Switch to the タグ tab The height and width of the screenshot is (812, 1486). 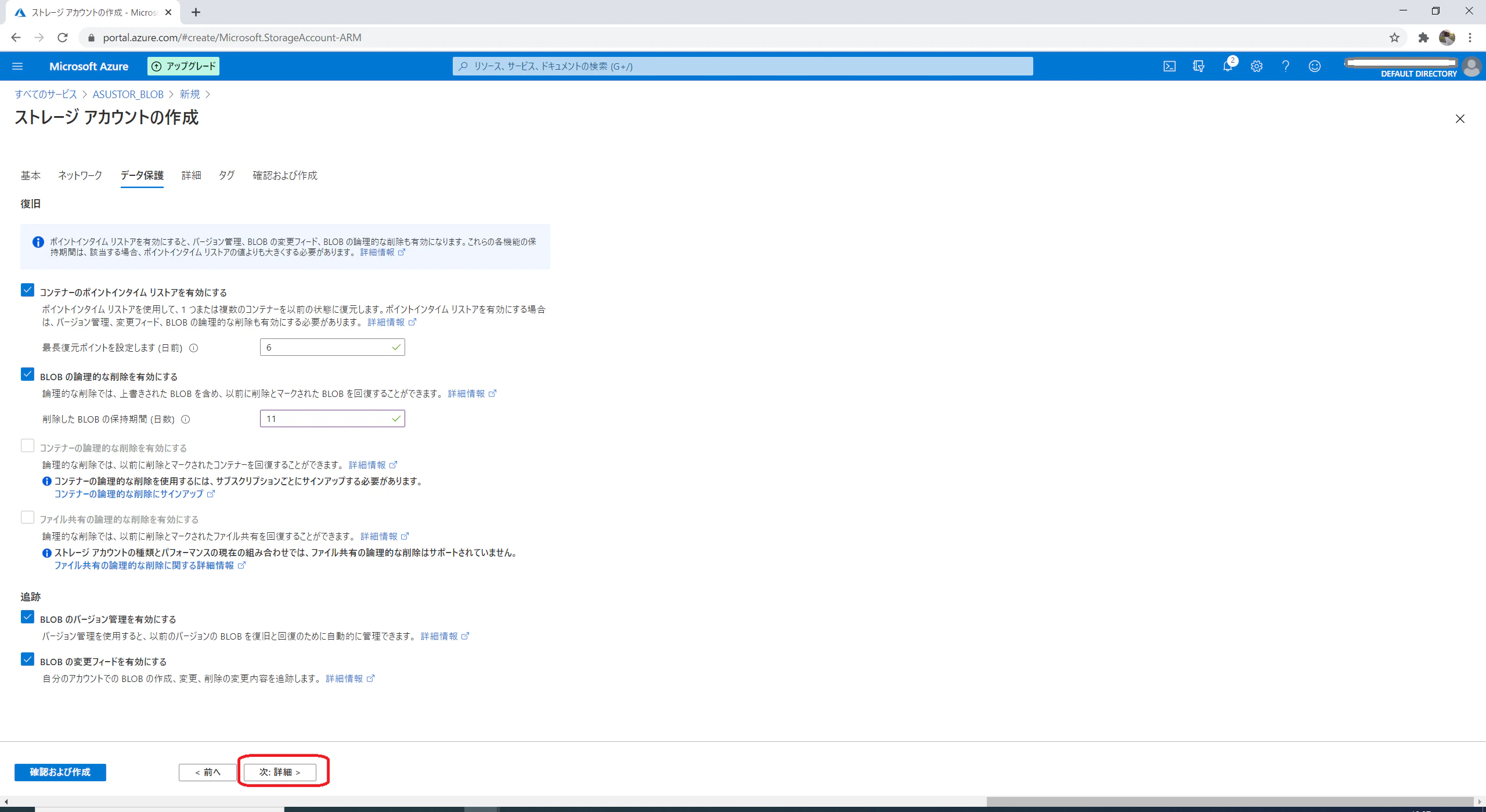tap(226, 175)
